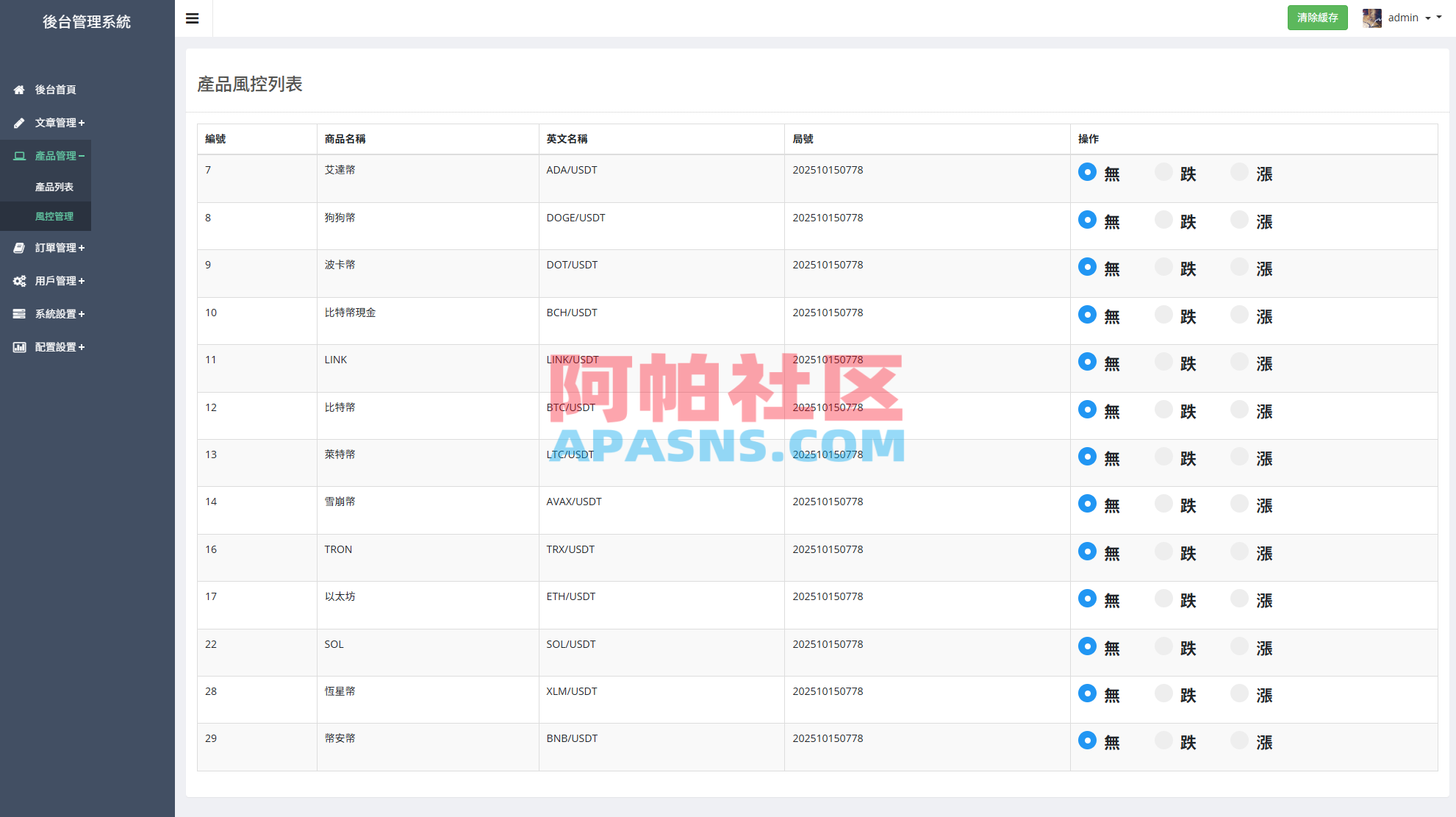This screenshot has height=817, width=1456.
Task: Click the pencil icon for 文章管理
Action: pyautogui.click(x=18, y=122)
